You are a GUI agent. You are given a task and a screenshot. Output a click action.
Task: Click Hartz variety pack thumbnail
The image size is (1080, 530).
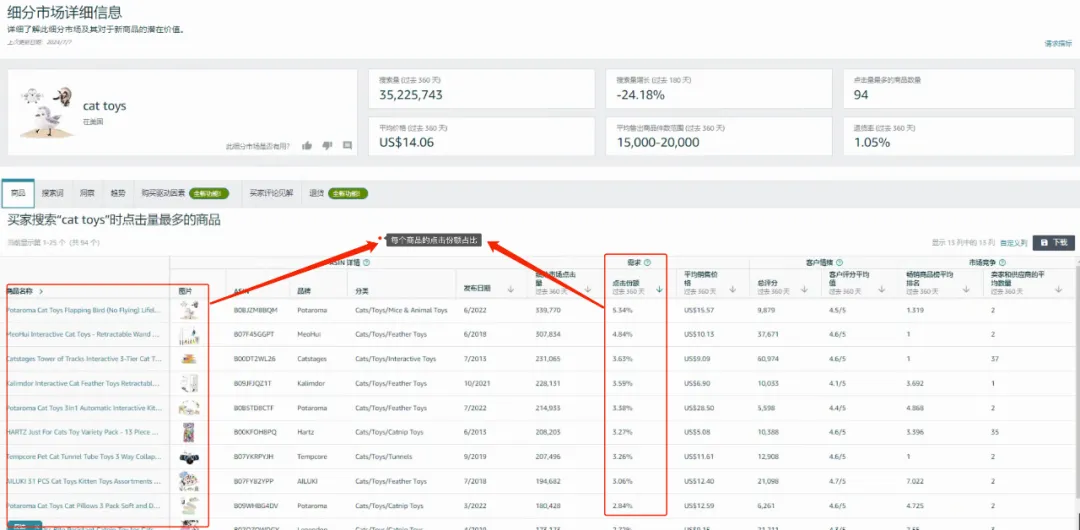point(189,432)
